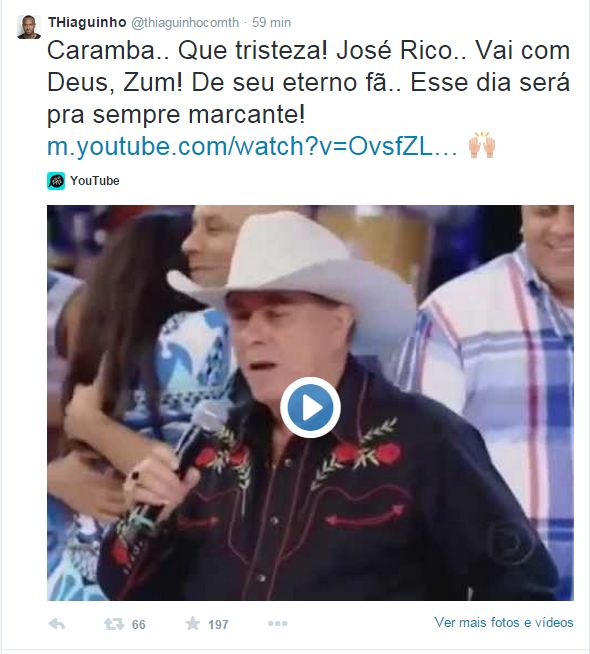
Task: Click the YouTube card label text
Action: click(x=95, y=181)
